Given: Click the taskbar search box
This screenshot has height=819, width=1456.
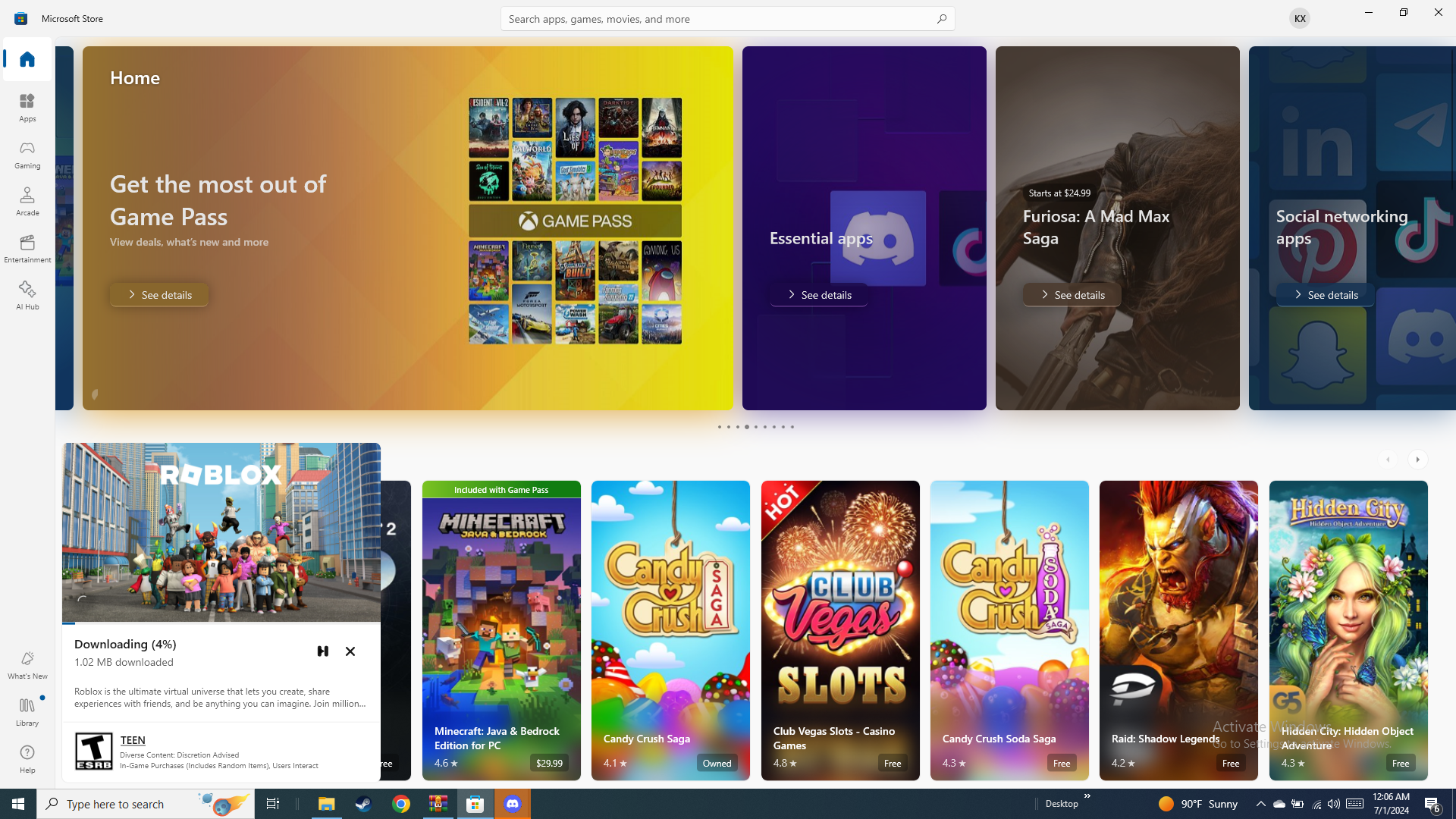Looking at the screenshot, I should pyautogui.click(x=146, y=804).
